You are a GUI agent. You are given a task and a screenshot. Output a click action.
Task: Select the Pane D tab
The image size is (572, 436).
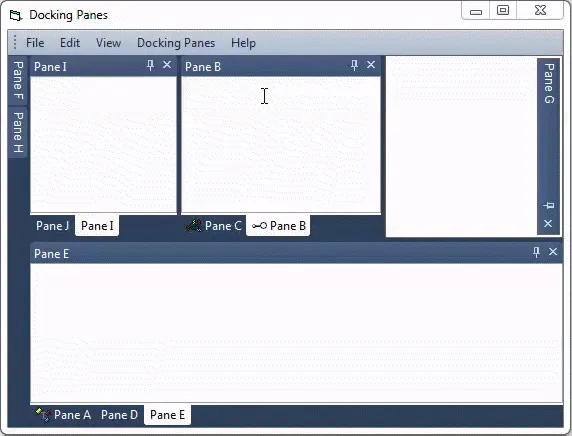(119, 415)
